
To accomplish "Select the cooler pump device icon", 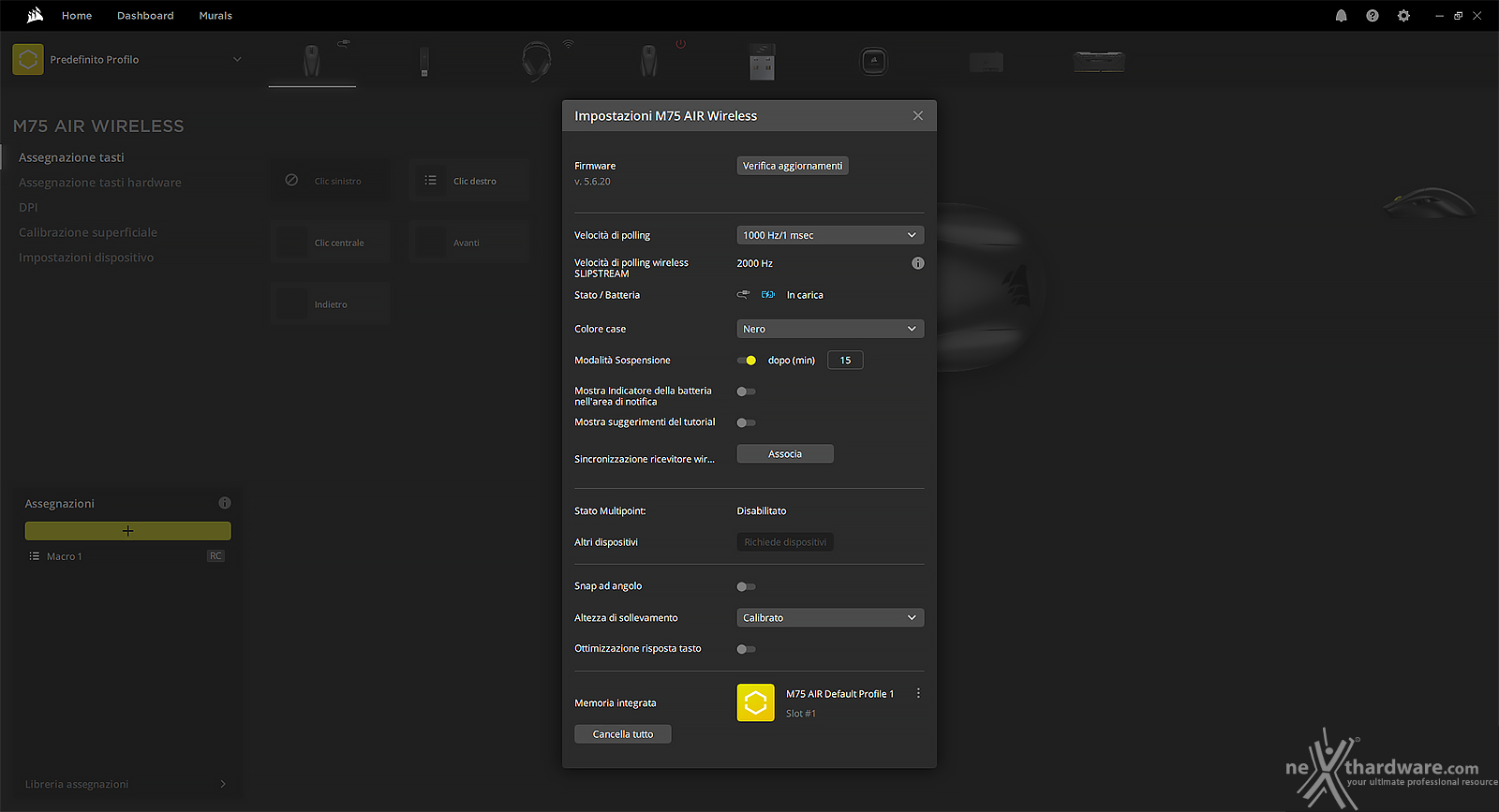I will point(874,62).
